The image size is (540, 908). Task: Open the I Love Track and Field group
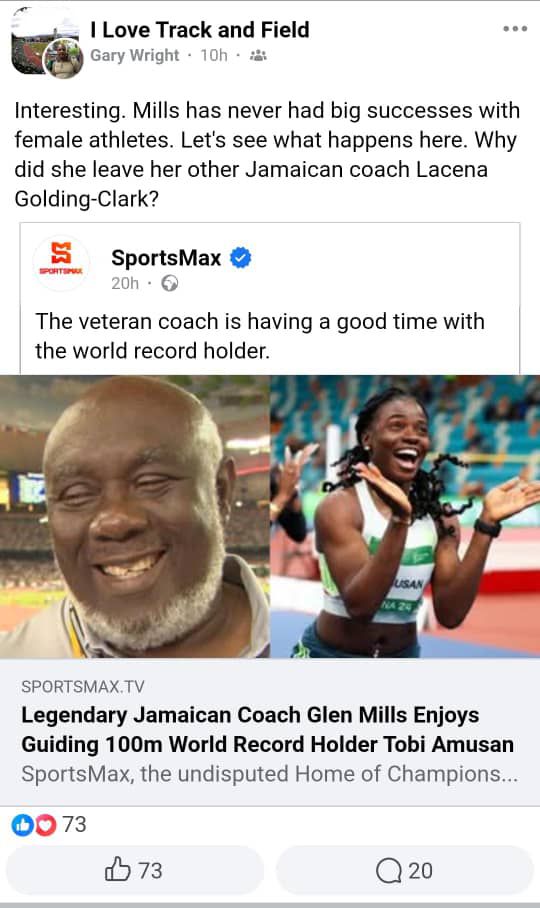tap(200, 30)
